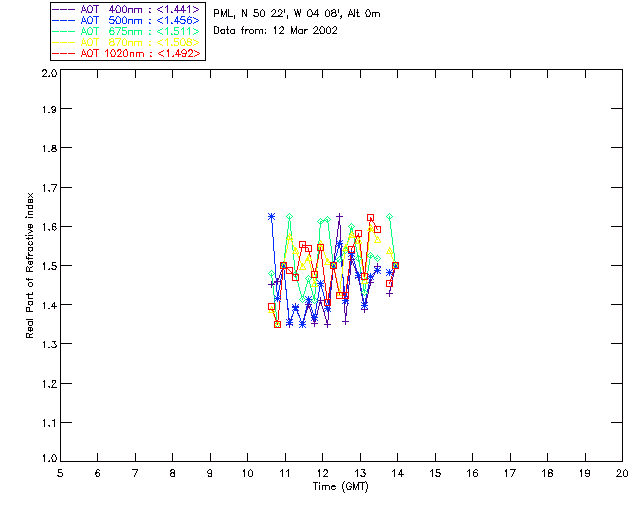
Task: Click the x-axis label 12
Action: 322,473
